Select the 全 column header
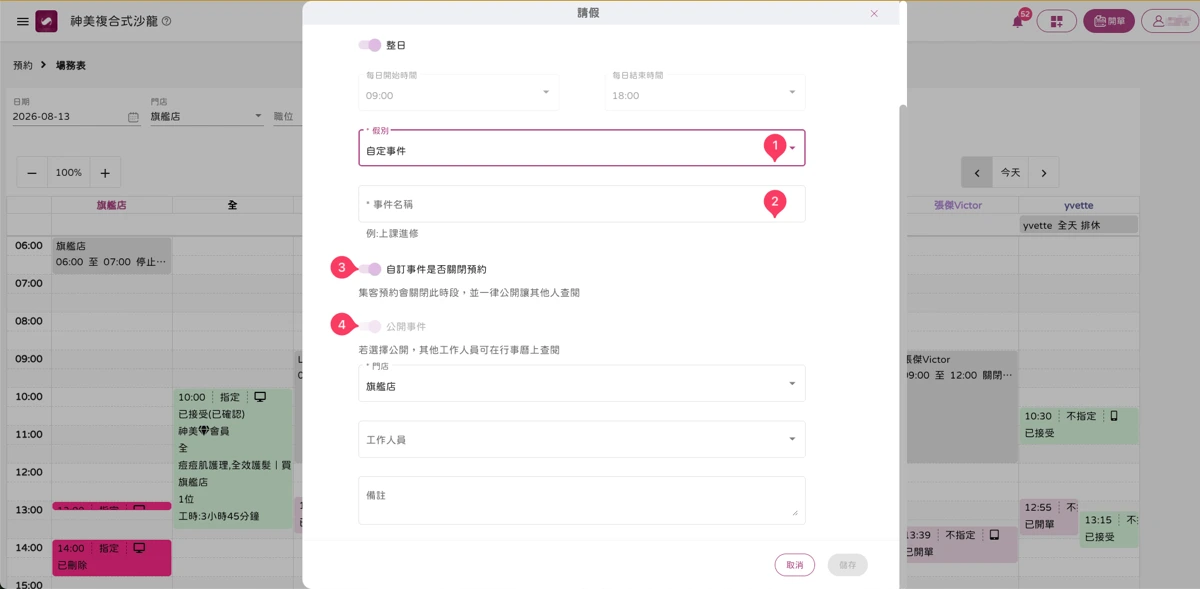Viewport: 1200px width, 589px height. click(232, 204)
